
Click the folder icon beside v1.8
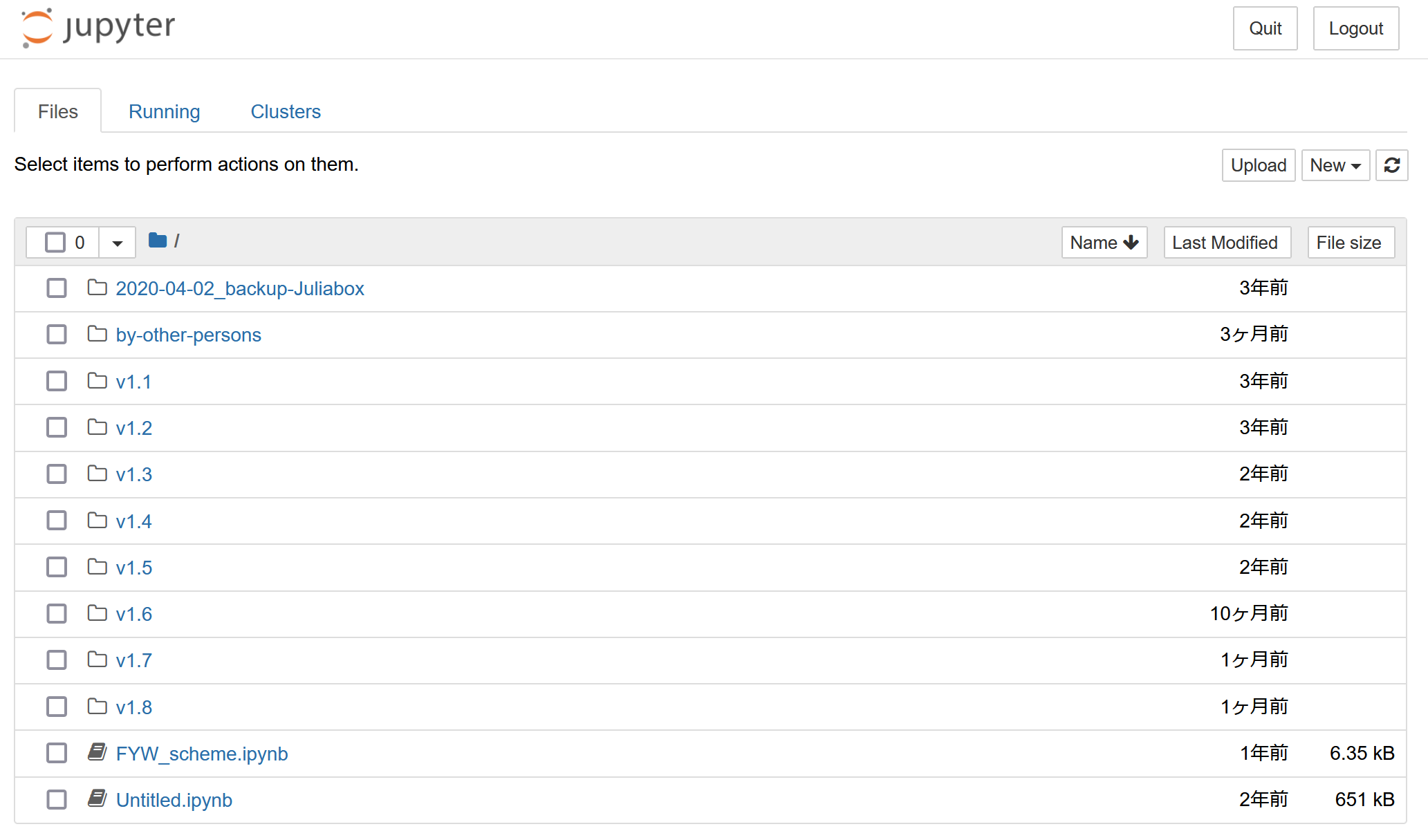pyautogui.click(x=98, y=707)
